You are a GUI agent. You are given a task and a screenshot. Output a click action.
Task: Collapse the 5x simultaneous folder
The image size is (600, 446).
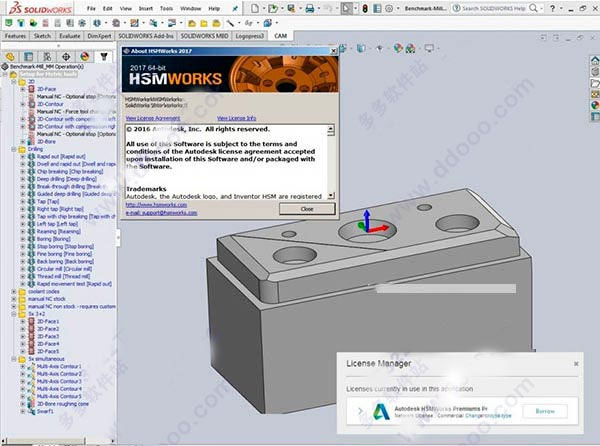pyautogui.click(x=14, y=359)
